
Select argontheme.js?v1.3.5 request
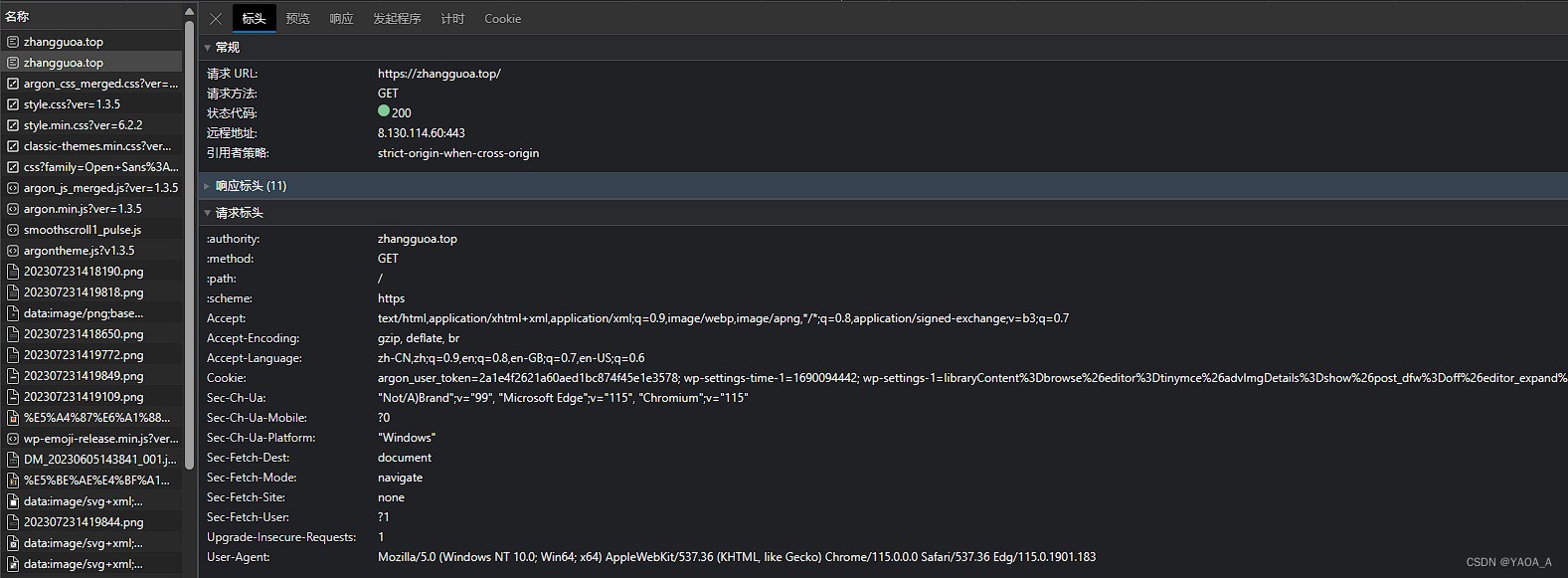click(91, 251)
